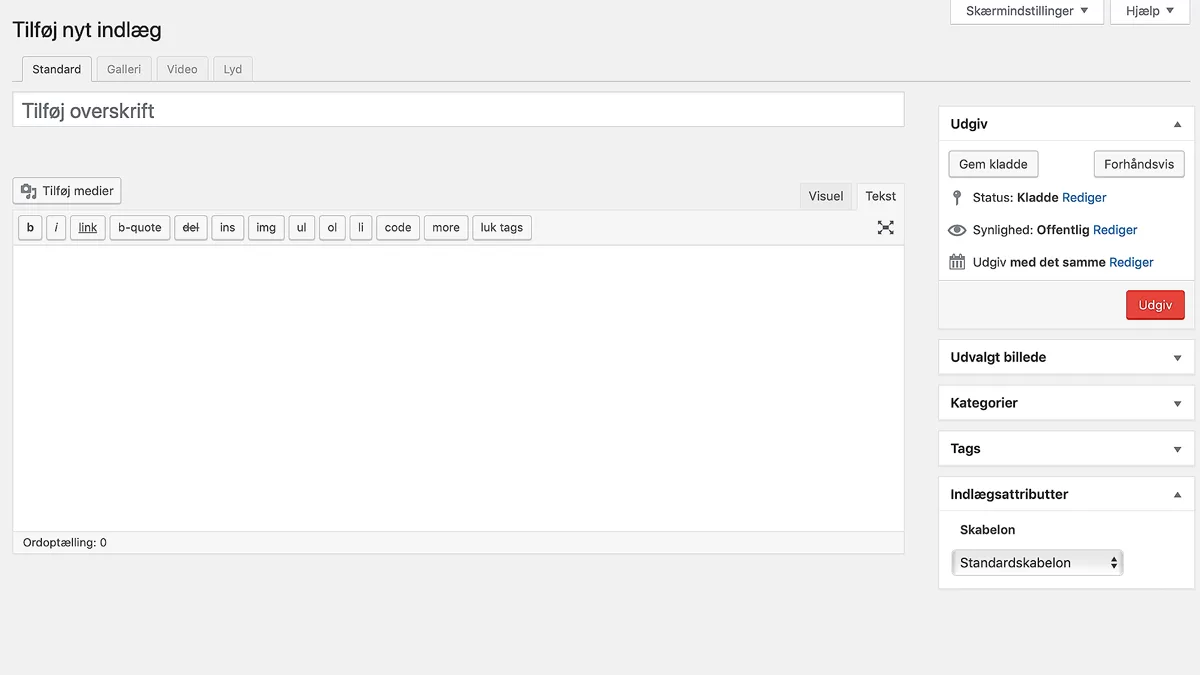Open the Skærmindstillinger dropdown
Viewport: 1200px width, 675px height.
point(1026,11)
